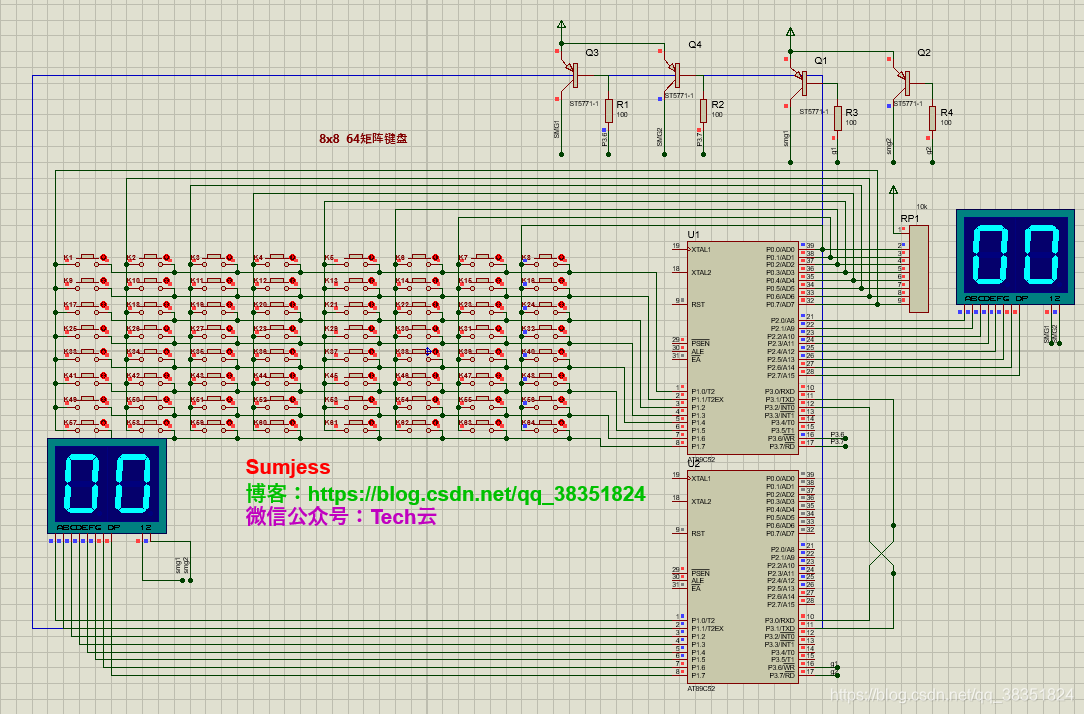Click the K22 key switch
The image size is (1084, 714).
point(418,306)
